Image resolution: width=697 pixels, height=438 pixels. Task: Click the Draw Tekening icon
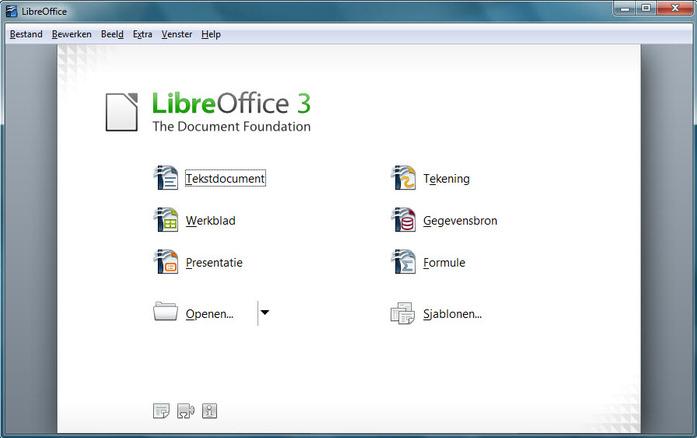tap(403, 178)
